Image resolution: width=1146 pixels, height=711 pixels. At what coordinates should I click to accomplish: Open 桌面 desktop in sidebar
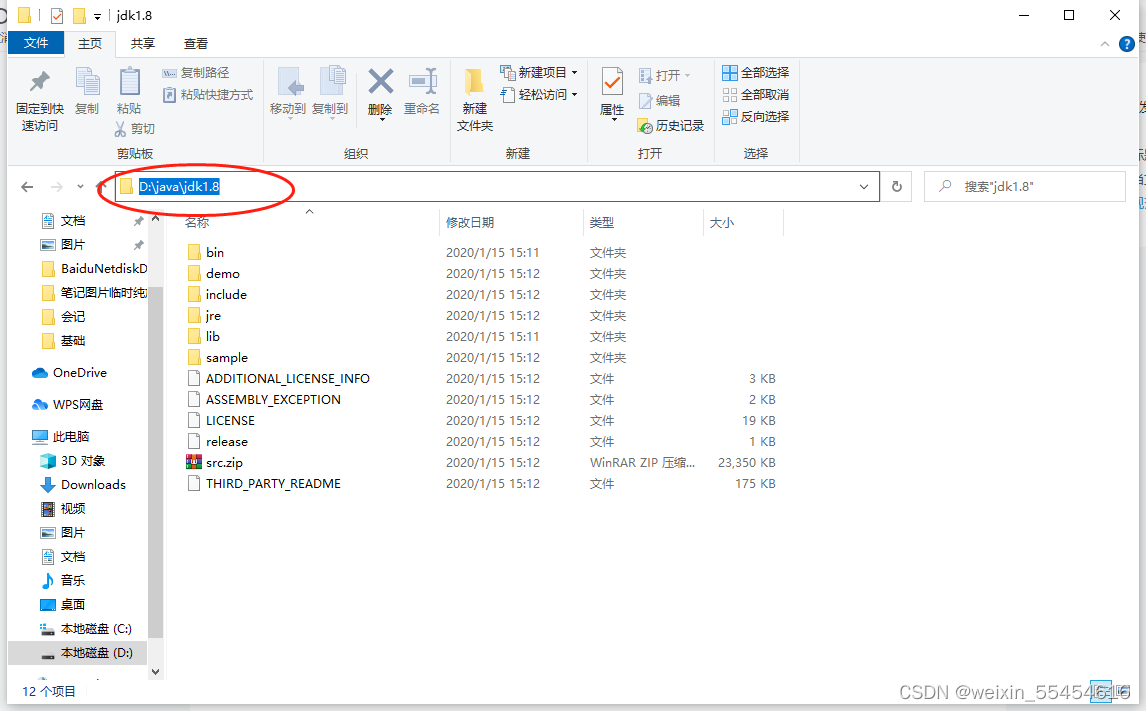[x=72, y=604]
